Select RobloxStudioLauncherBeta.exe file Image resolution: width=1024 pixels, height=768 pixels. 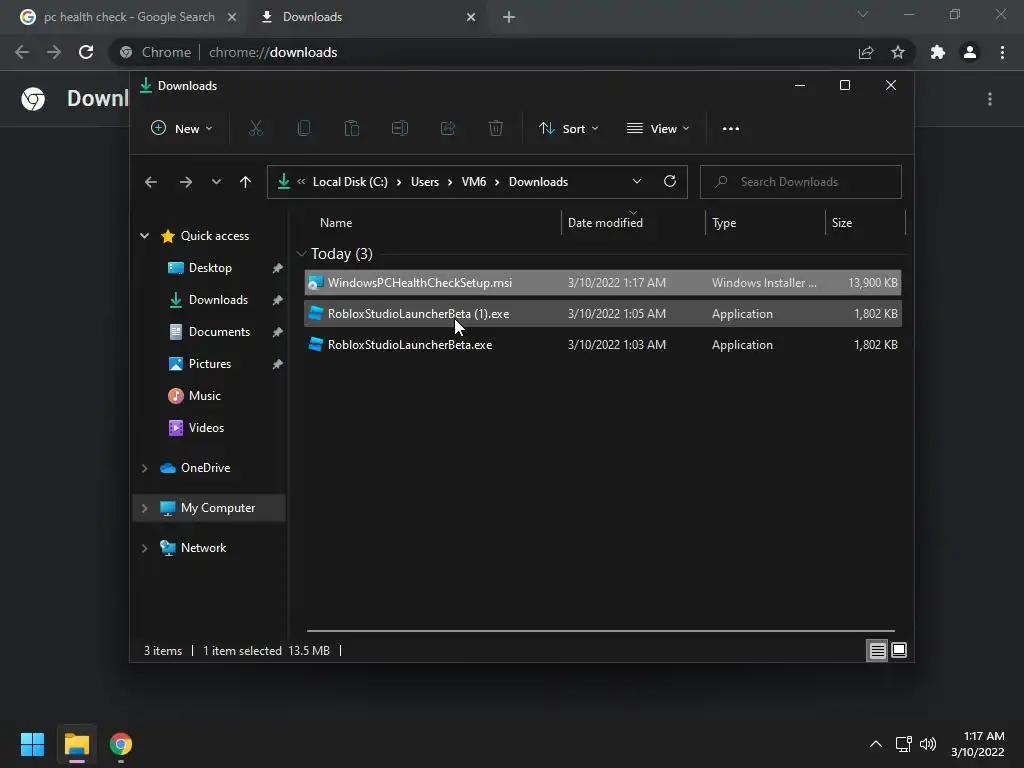click(x=603, y=345)
